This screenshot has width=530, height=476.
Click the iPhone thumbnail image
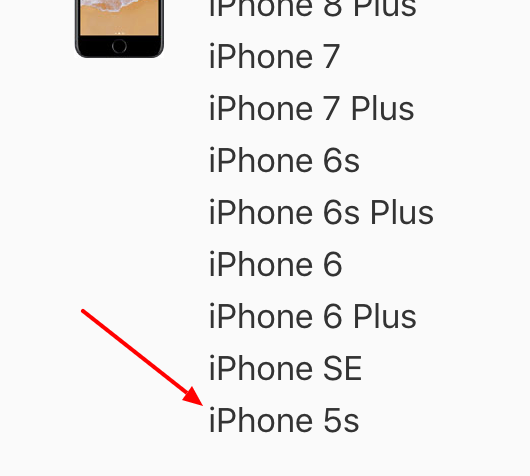click(119, 28)
